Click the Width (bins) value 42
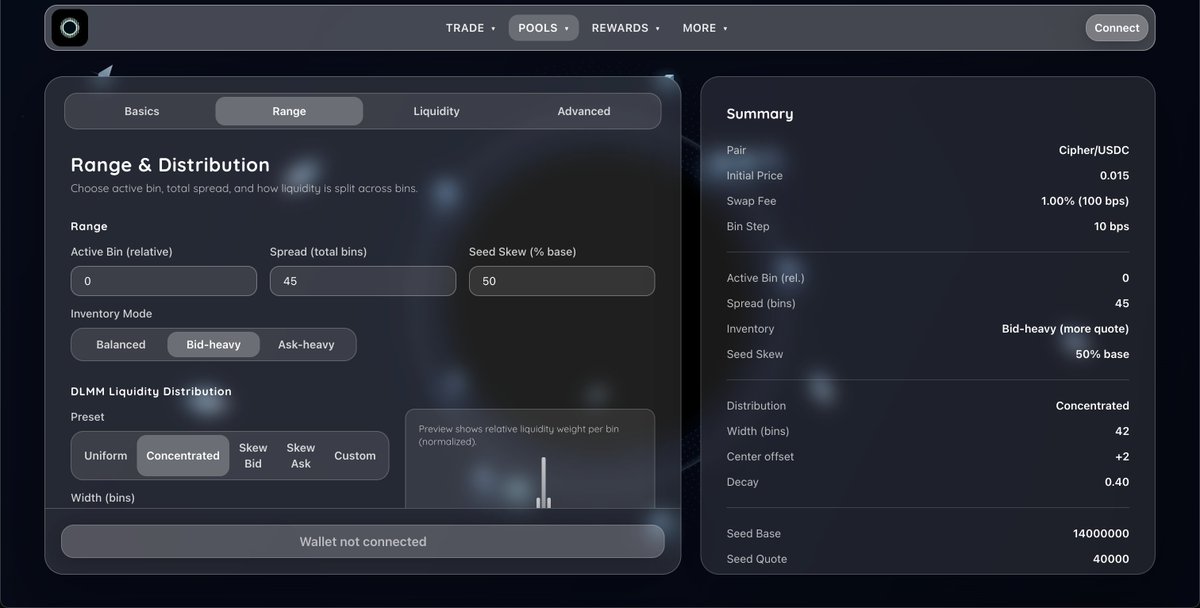1200x608 pixels. pyautogui.click(x=1122, y=431)
